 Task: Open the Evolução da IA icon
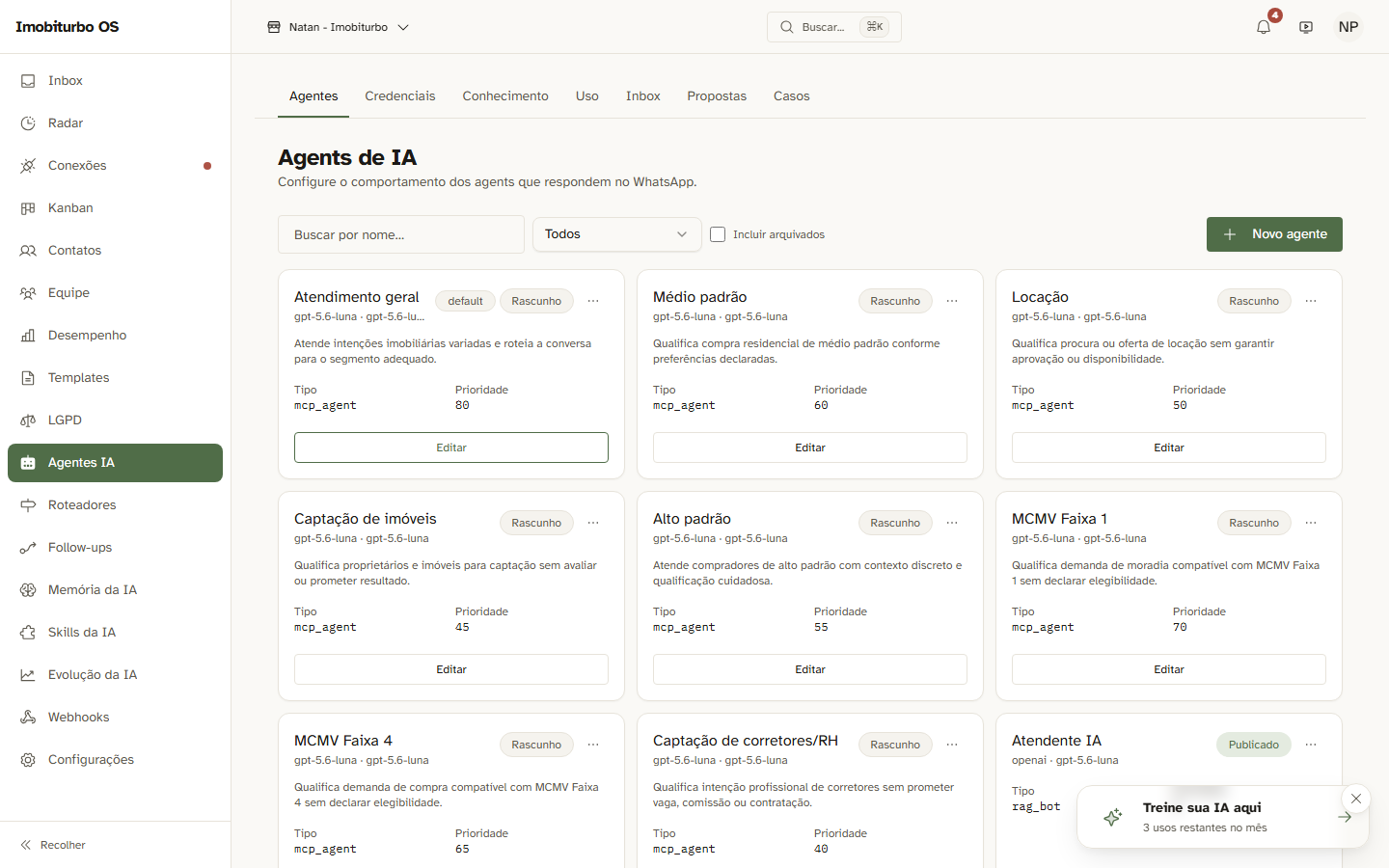[28, 675]
